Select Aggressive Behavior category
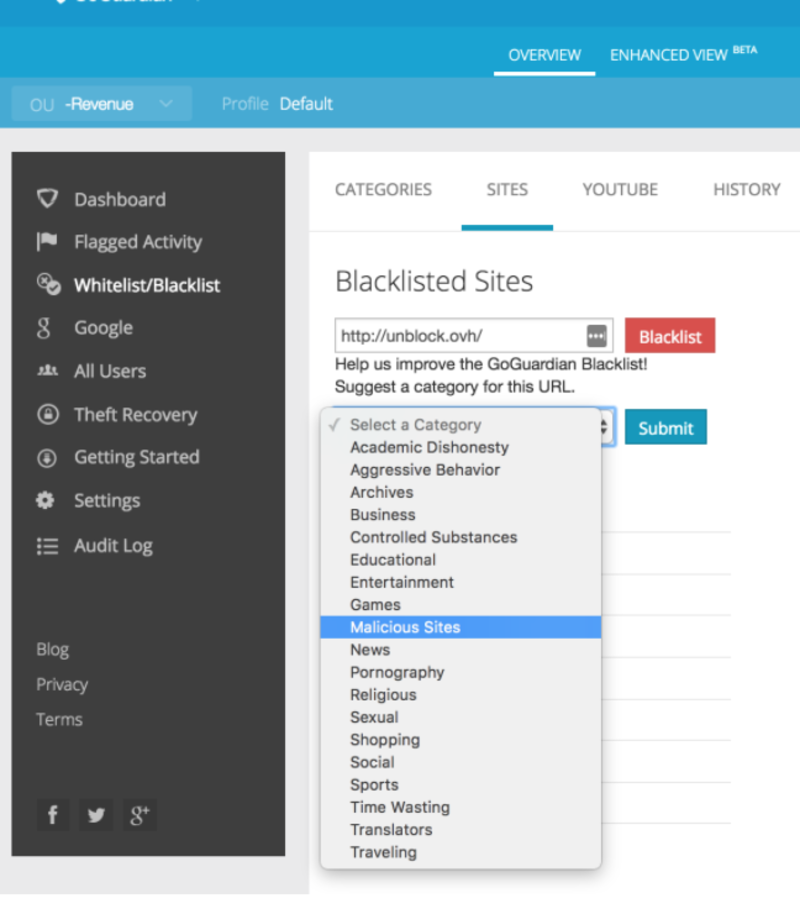The image size is (800, 914). pyautogui.click(x=461, y=470)
